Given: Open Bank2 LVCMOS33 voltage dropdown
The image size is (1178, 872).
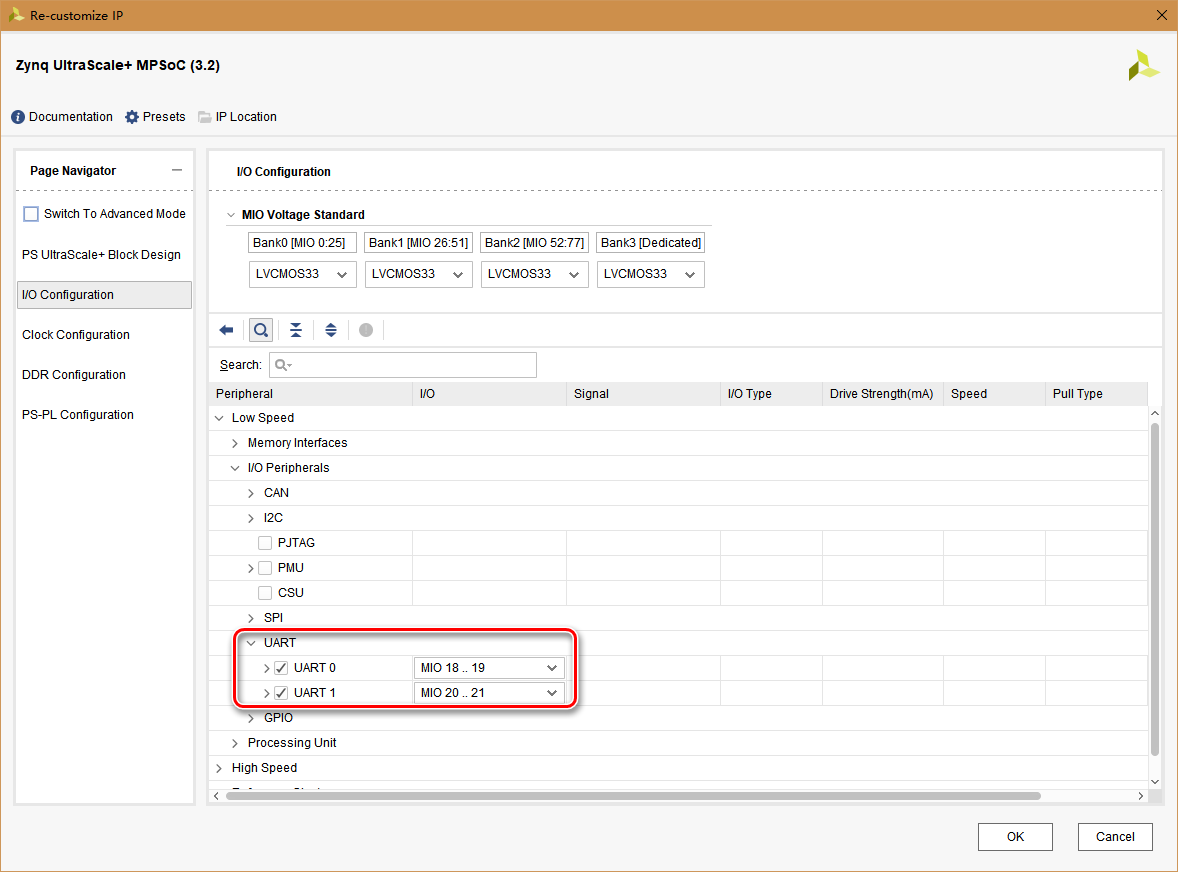Looking at the screenshot, I should (x=534, y=274).
